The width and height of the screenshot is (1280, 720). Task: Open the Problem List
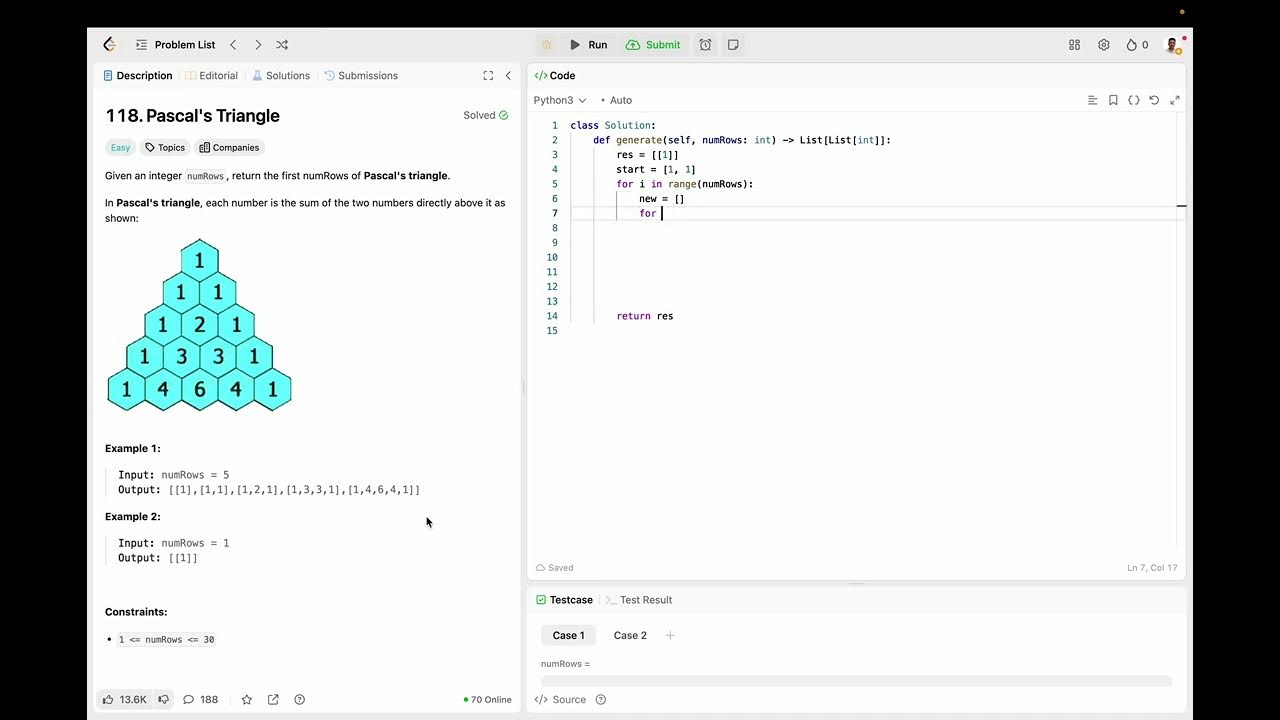coord(175,45)
